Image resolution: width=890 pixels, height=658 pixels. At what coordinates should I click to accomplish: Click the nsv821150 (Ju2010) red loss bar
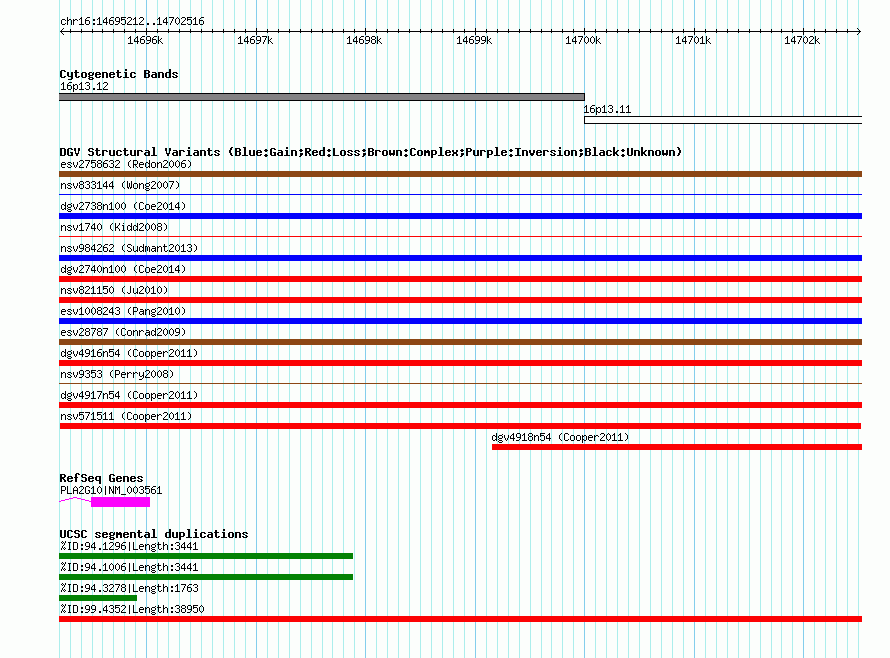pos(460,300)
